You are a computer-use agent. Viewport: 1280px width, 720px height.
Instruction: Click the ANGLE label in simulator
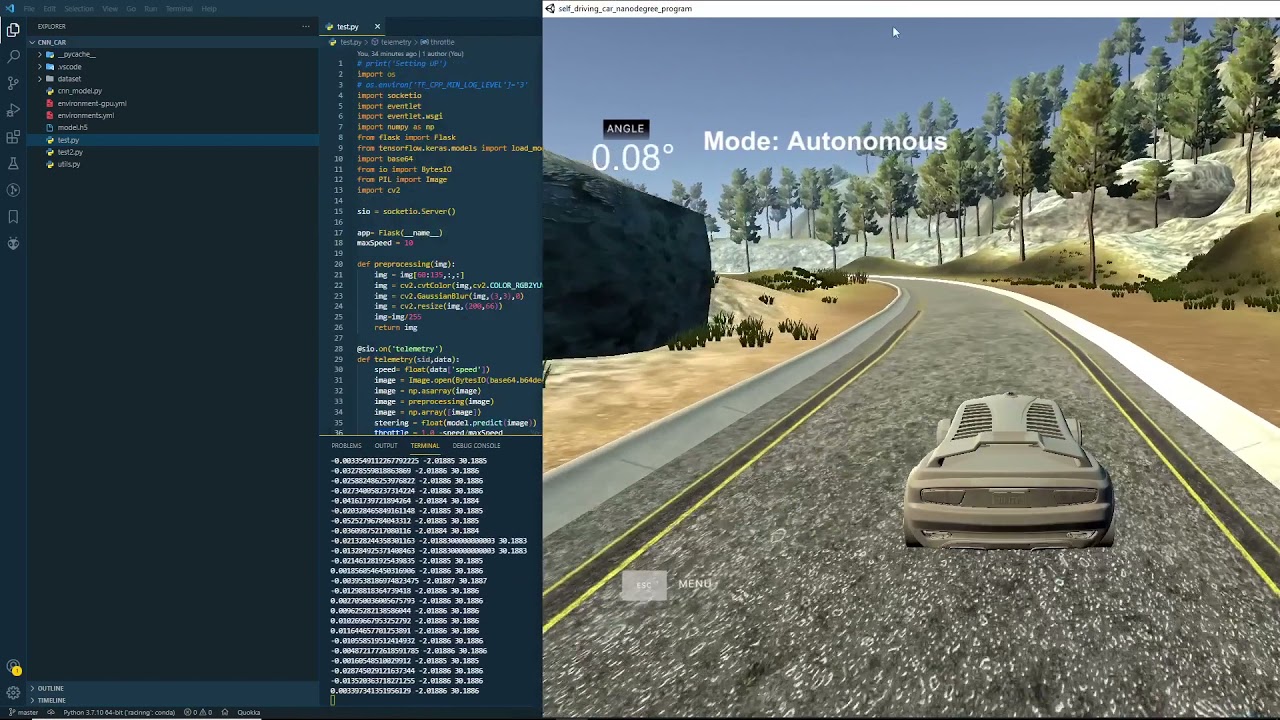pos(625,128)
